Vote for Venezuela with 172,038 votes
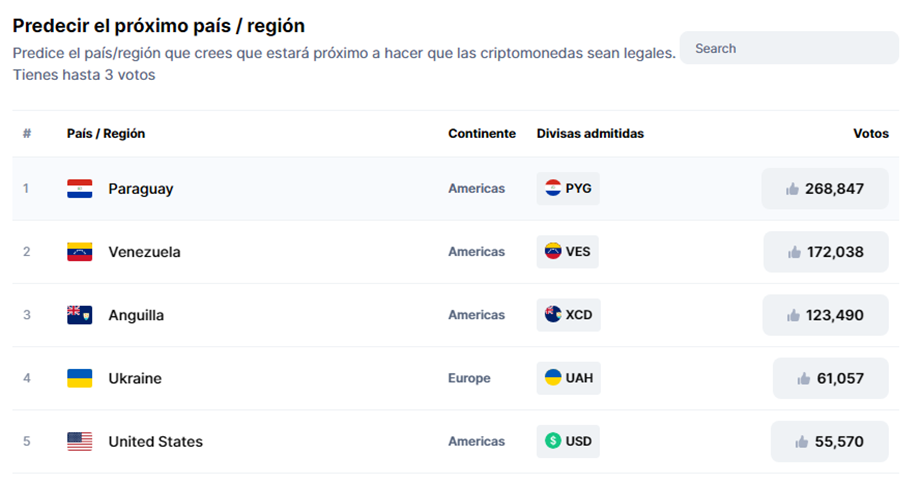The image size is (921, 484). click(x=826, y=252)
